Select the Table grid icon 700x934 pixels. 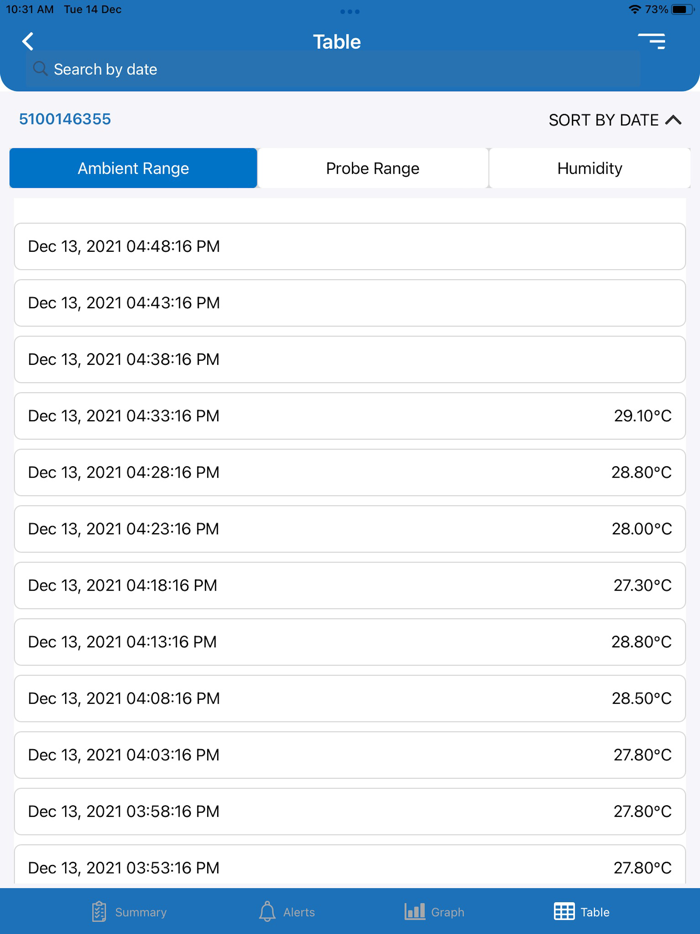564,911
